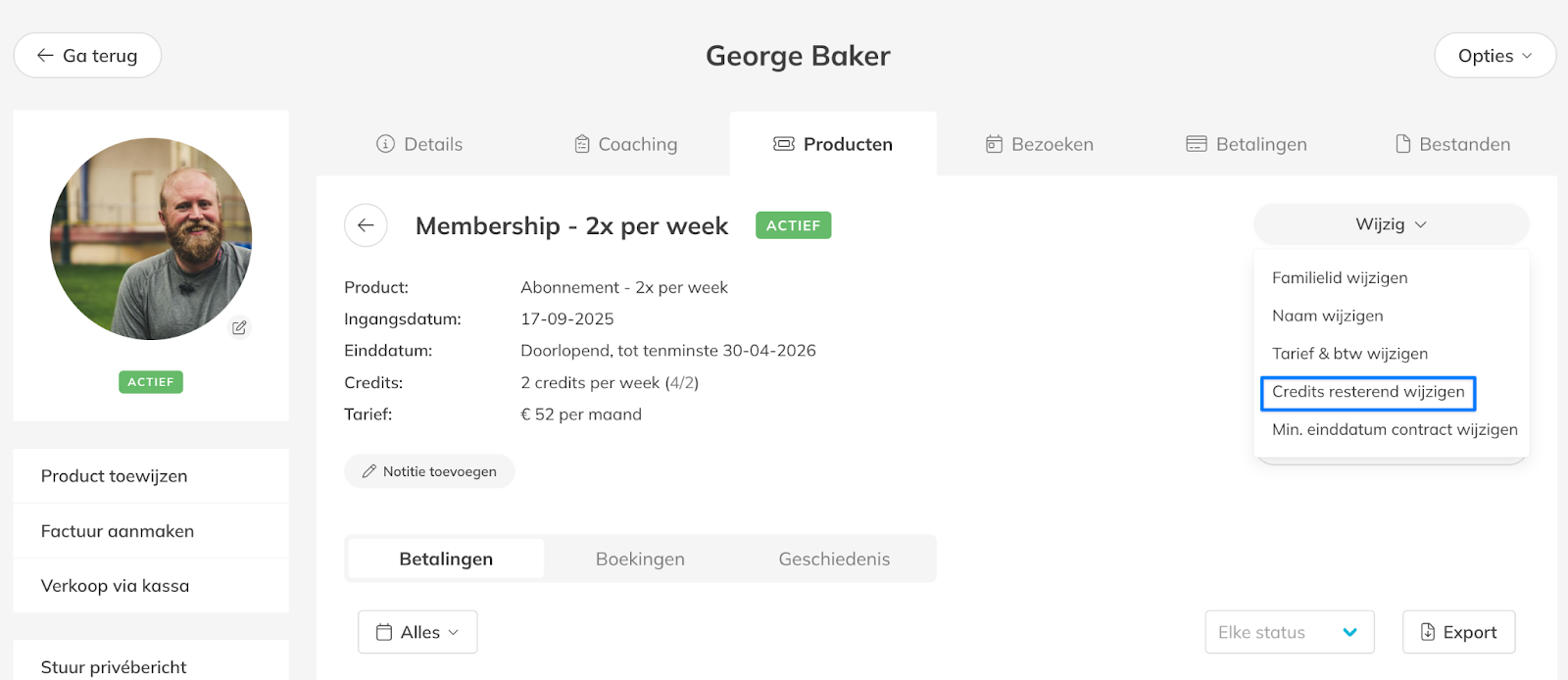1568x680 pixels.
Task: Click the Export file download icon
Action: [x=1428, y=632]
